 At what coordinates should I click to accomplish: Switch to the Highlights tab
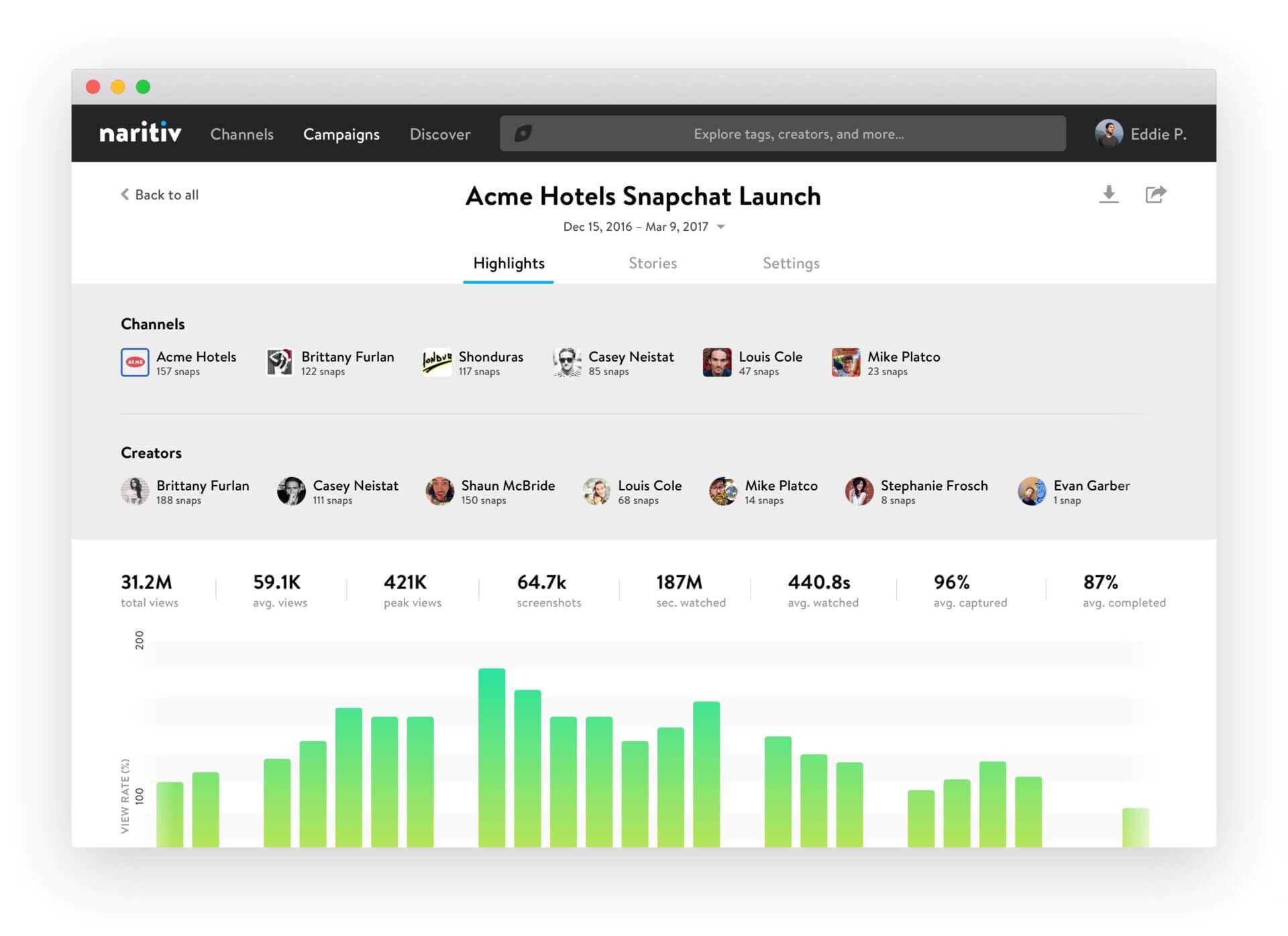click(x=508, y=264)
